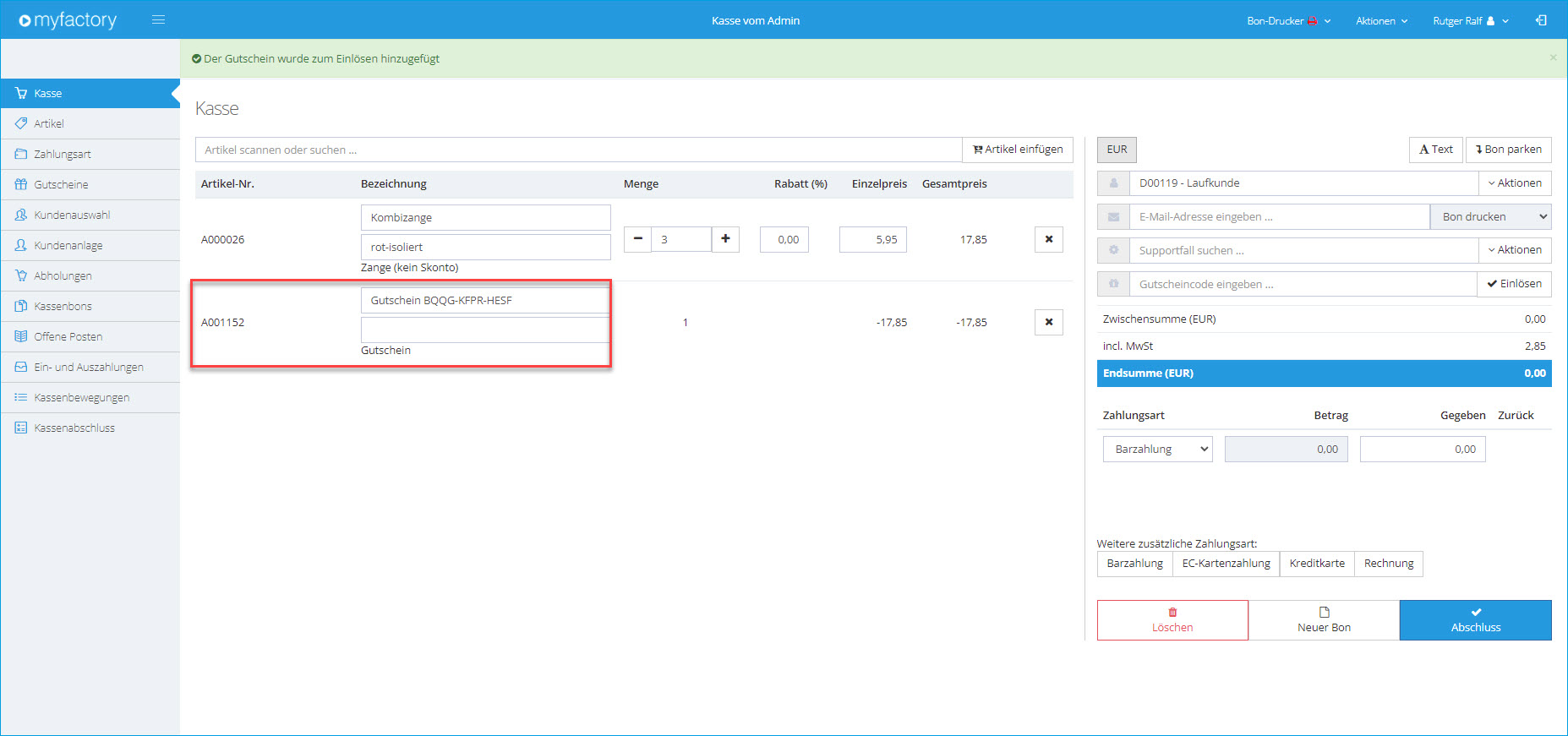Click the myfactory logo
The width and height of the screenshot is (1568, 736).
point(68,20)
